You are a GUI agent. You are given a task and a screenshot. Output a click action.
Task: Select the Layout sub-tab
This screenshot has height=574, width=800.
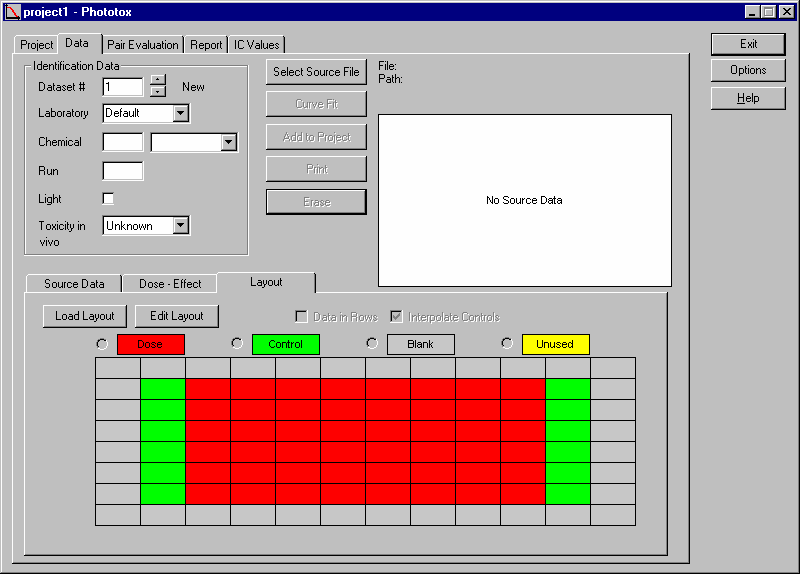(266, 282)
